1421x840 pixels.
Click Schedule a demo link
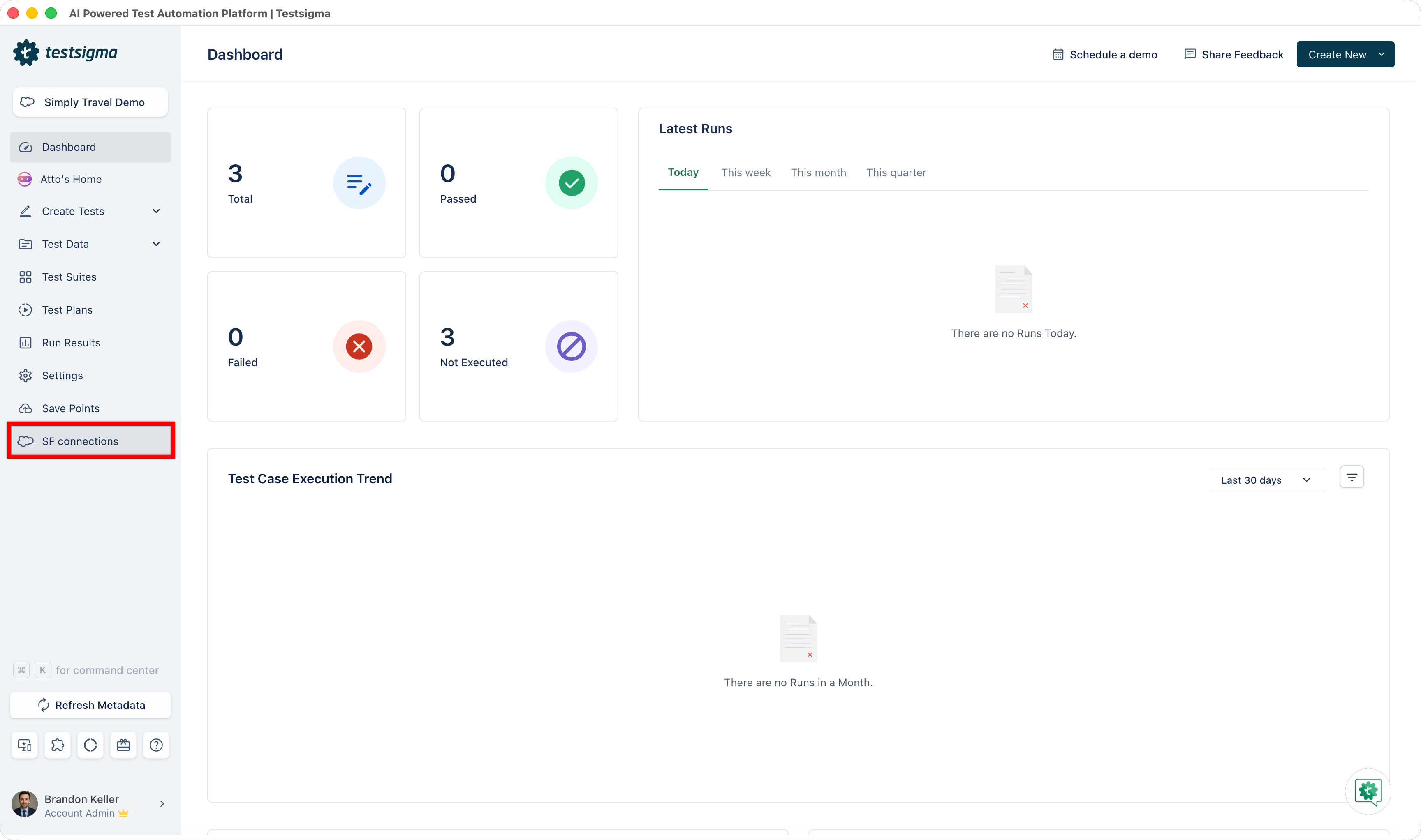point(1104,54)
